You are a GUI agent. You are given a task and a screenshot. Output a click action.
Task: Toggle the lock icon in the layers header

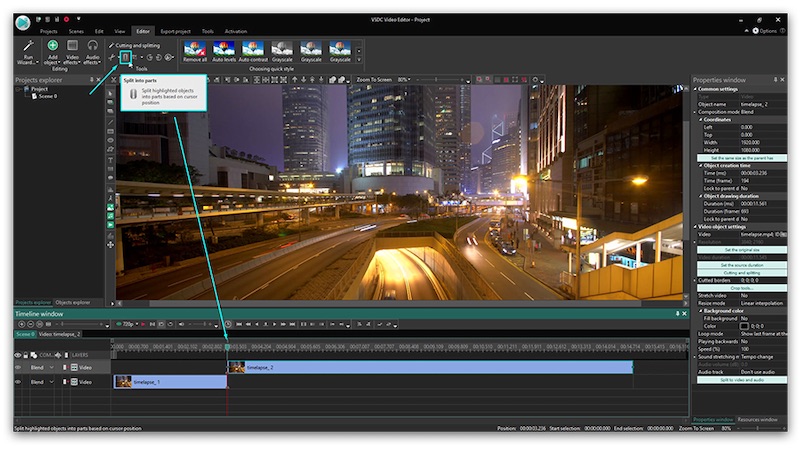(26, 355)
